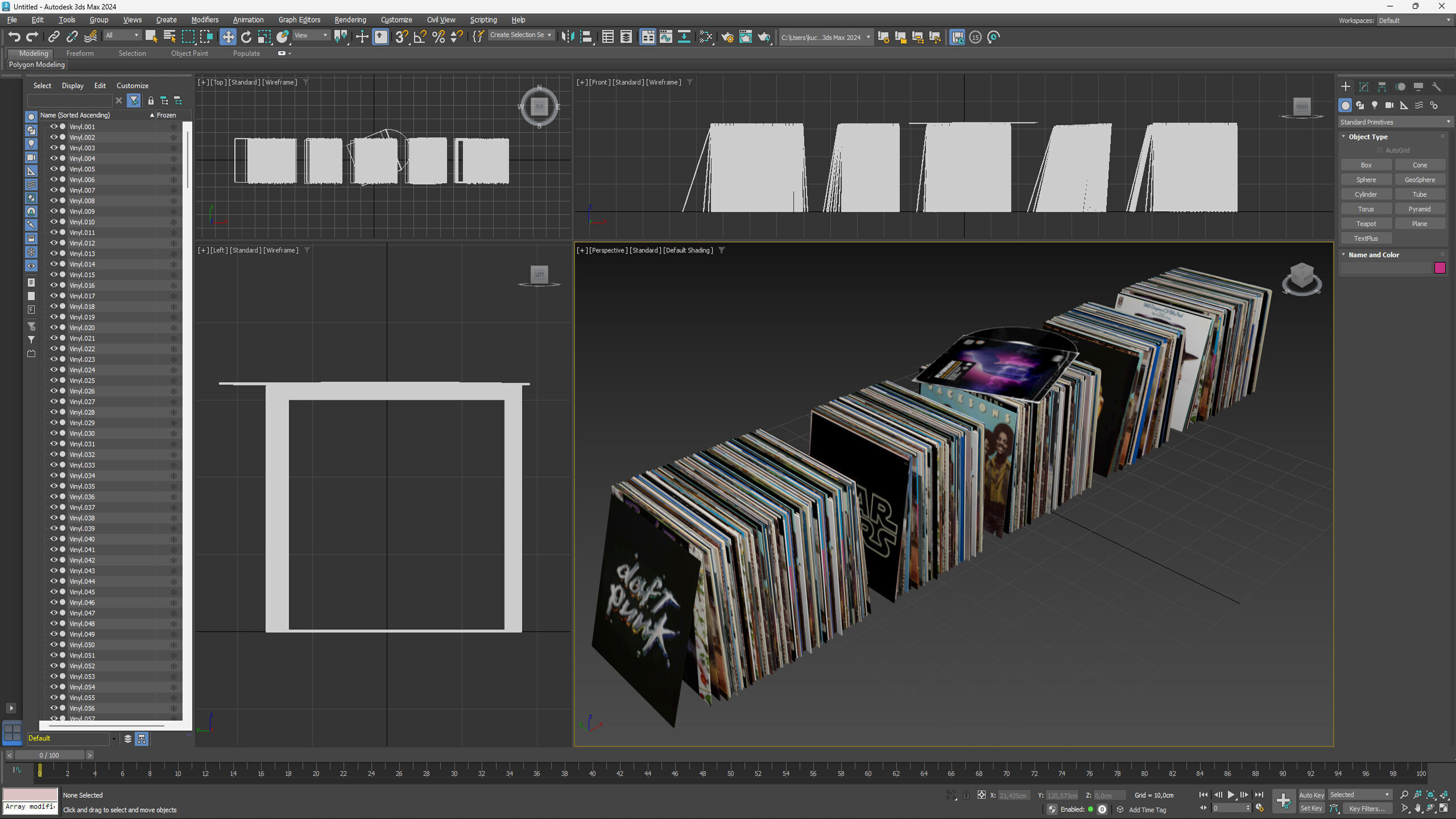Click the TextPlus object button
The width and height of the screenshot is (1456, 819).
1366,239
